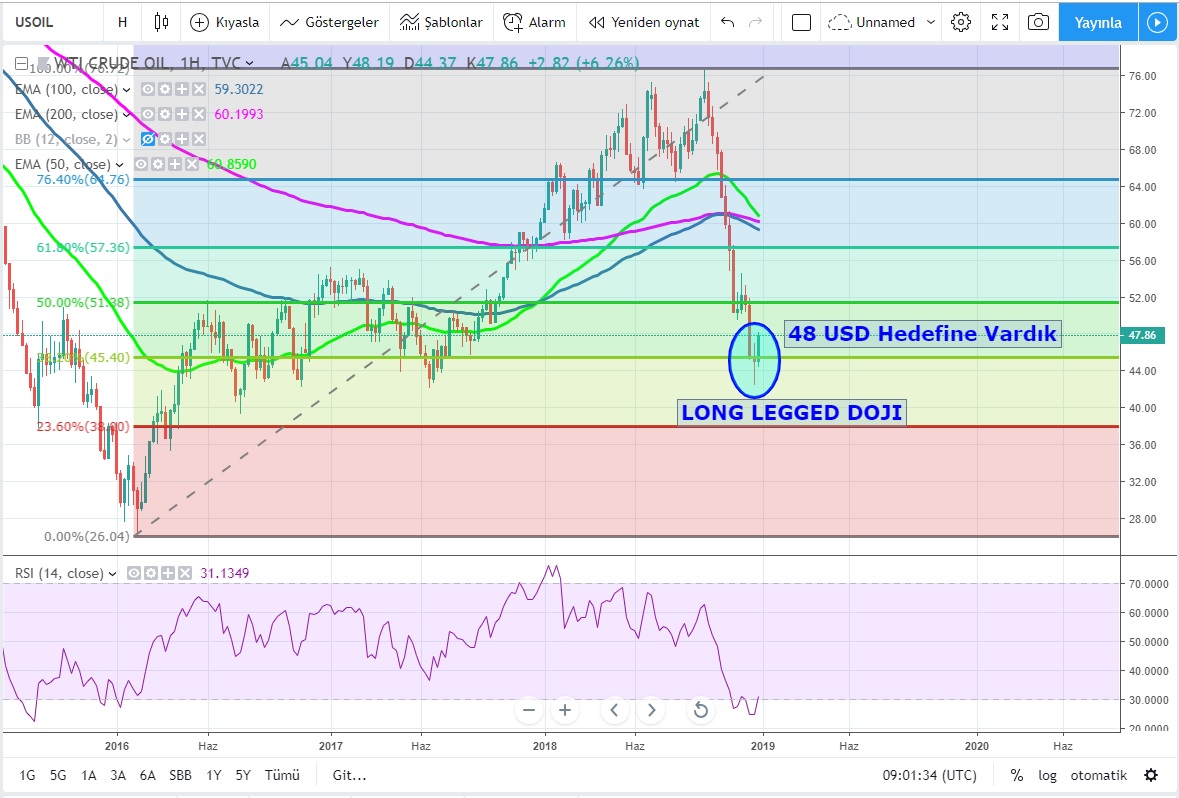Open Şablonlar templates menu
Image resolution: width=1179 pixels, height=798 pixels.
pyautogui.click(x=441, y=22)
